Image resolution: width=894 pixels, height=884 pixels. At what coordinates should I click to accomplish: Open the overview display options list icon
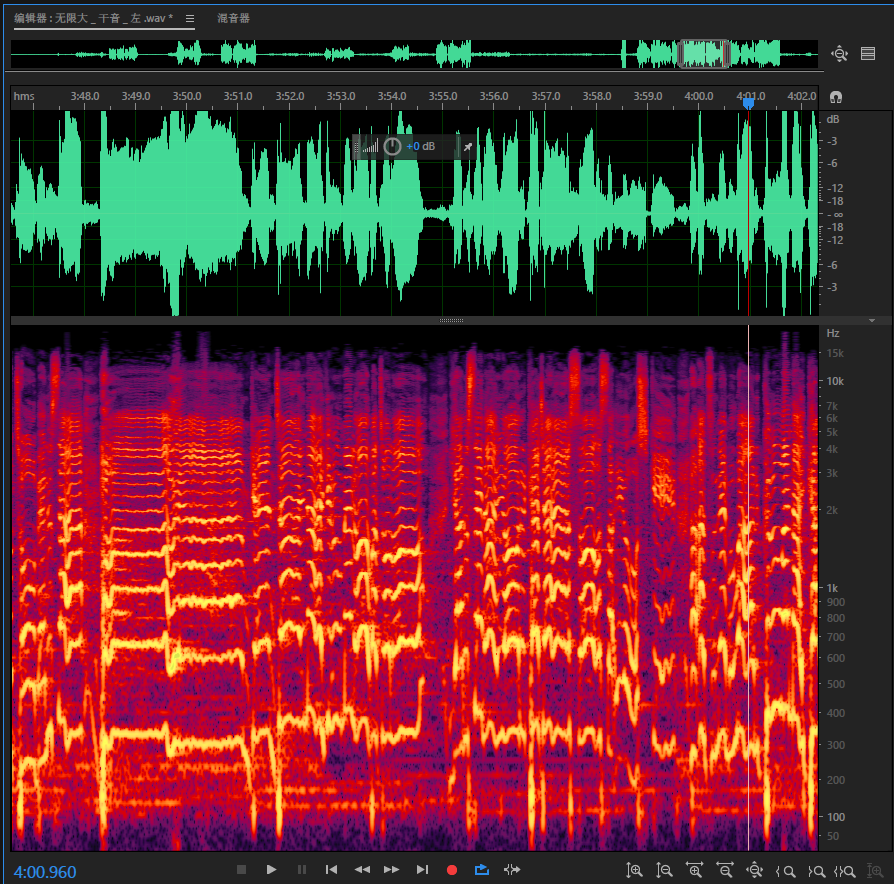[867, 54]
